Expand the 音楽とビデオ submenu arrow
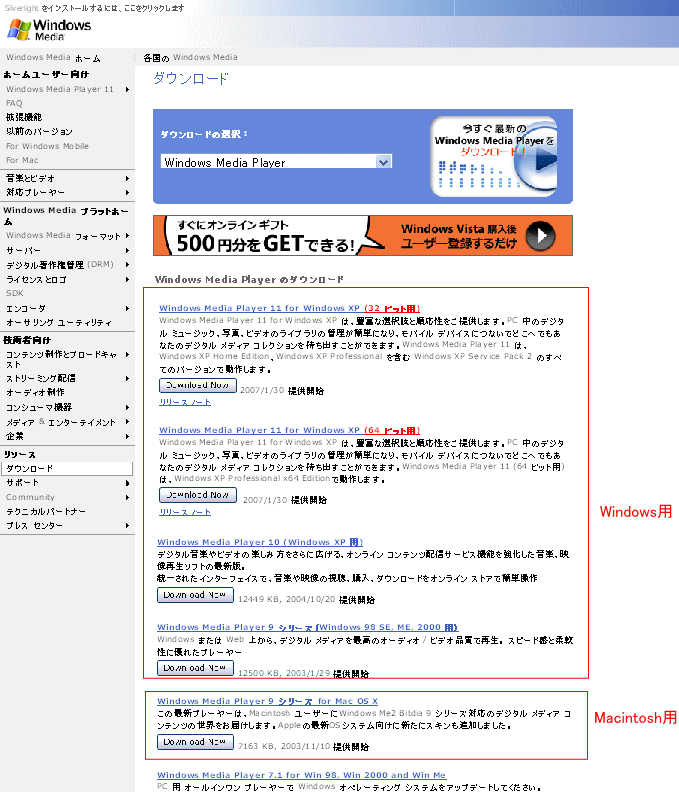This screenshot has width=679, height=792. coord(127,178)
